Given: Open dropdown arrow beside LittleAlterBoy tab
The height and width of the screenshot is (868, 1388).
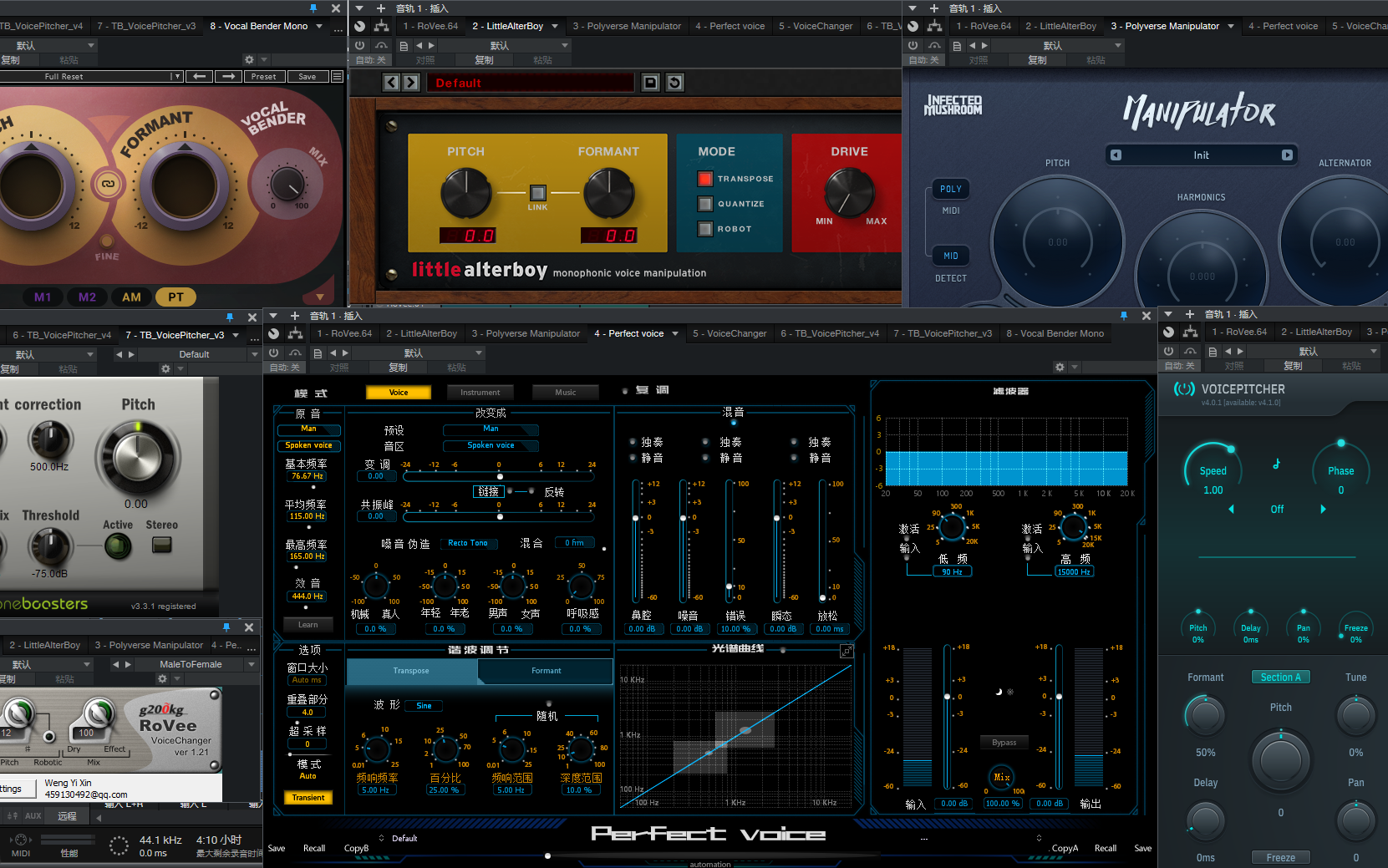Looking at the screenshot, I should [x=555, y=26].
